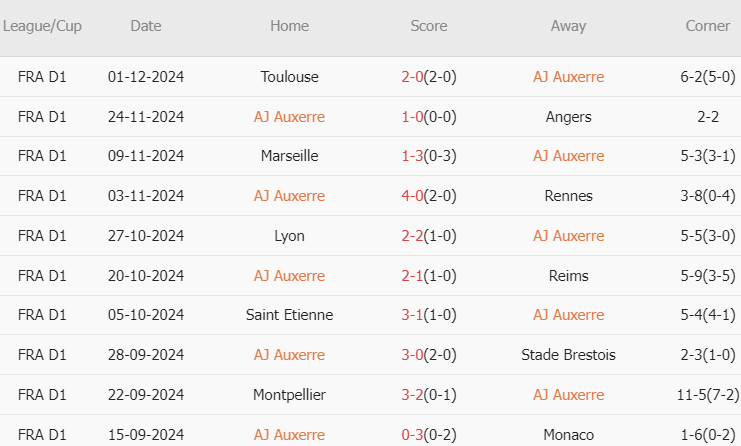Open the 4-0 score against Rennes

[x=428, y=196]
